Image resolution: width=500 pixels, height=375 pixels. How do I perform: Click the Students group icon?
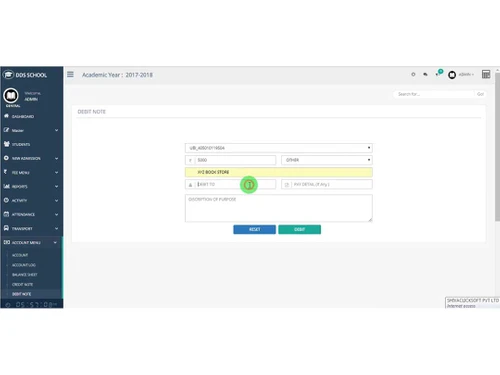[x=7, y=144]
